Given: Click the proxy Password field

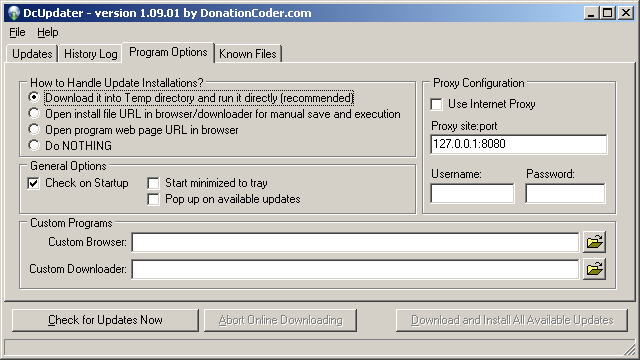Looking at the screenshot, I should 565,193.
